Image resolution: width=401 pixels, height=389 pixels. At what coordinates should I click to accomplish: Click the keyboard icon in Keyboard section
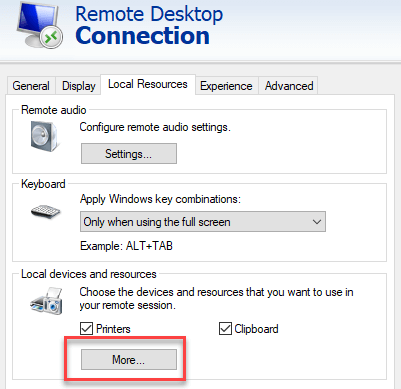click(x=46, y=211)
